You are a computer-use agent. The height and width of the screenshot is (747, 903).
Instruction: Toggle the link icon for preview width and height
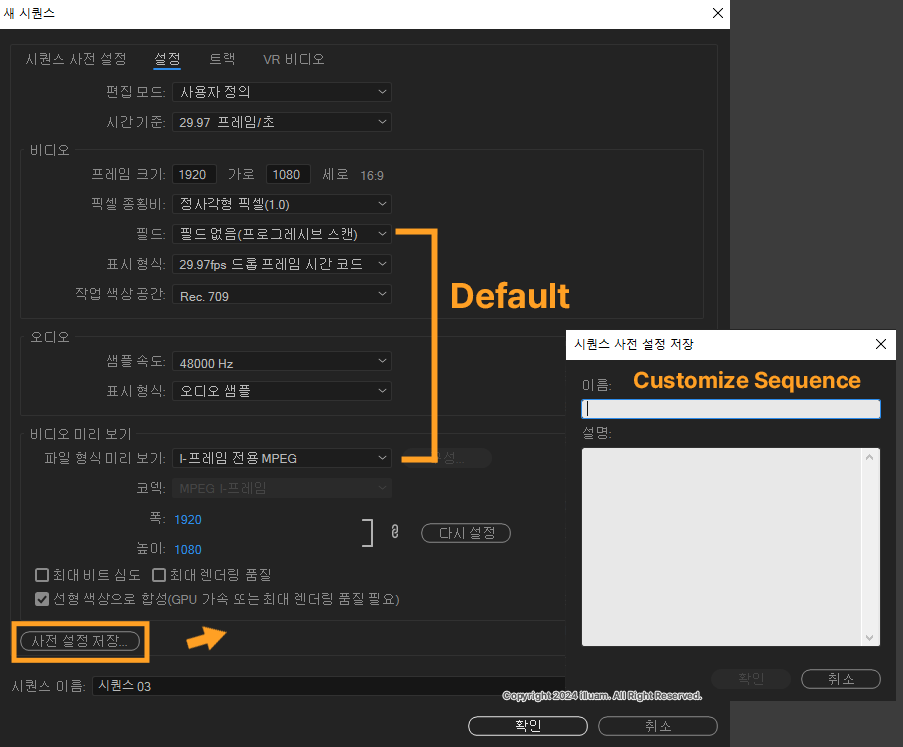[394, 531]
